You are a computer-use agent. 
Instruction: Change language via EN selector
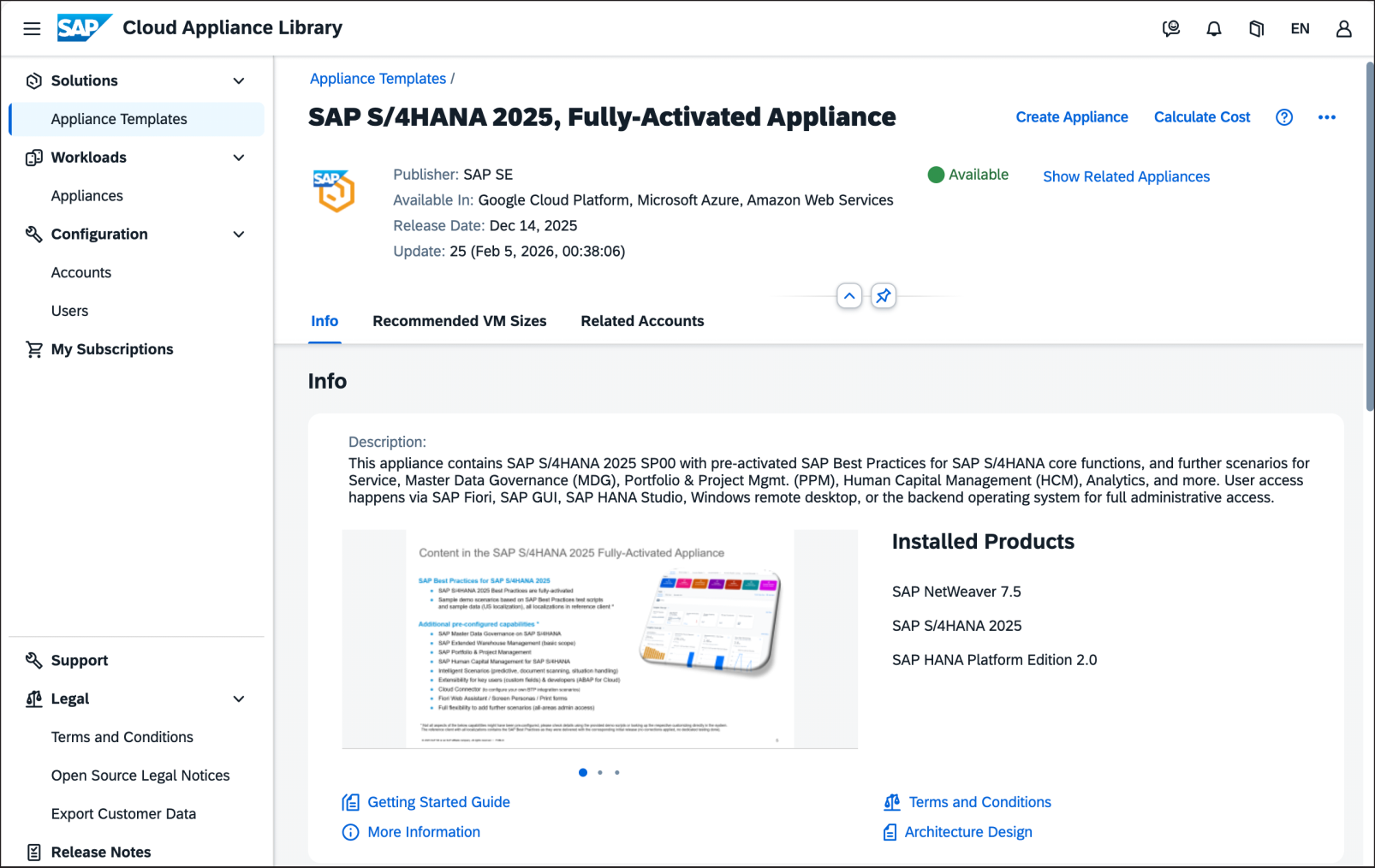point(1300,28)
